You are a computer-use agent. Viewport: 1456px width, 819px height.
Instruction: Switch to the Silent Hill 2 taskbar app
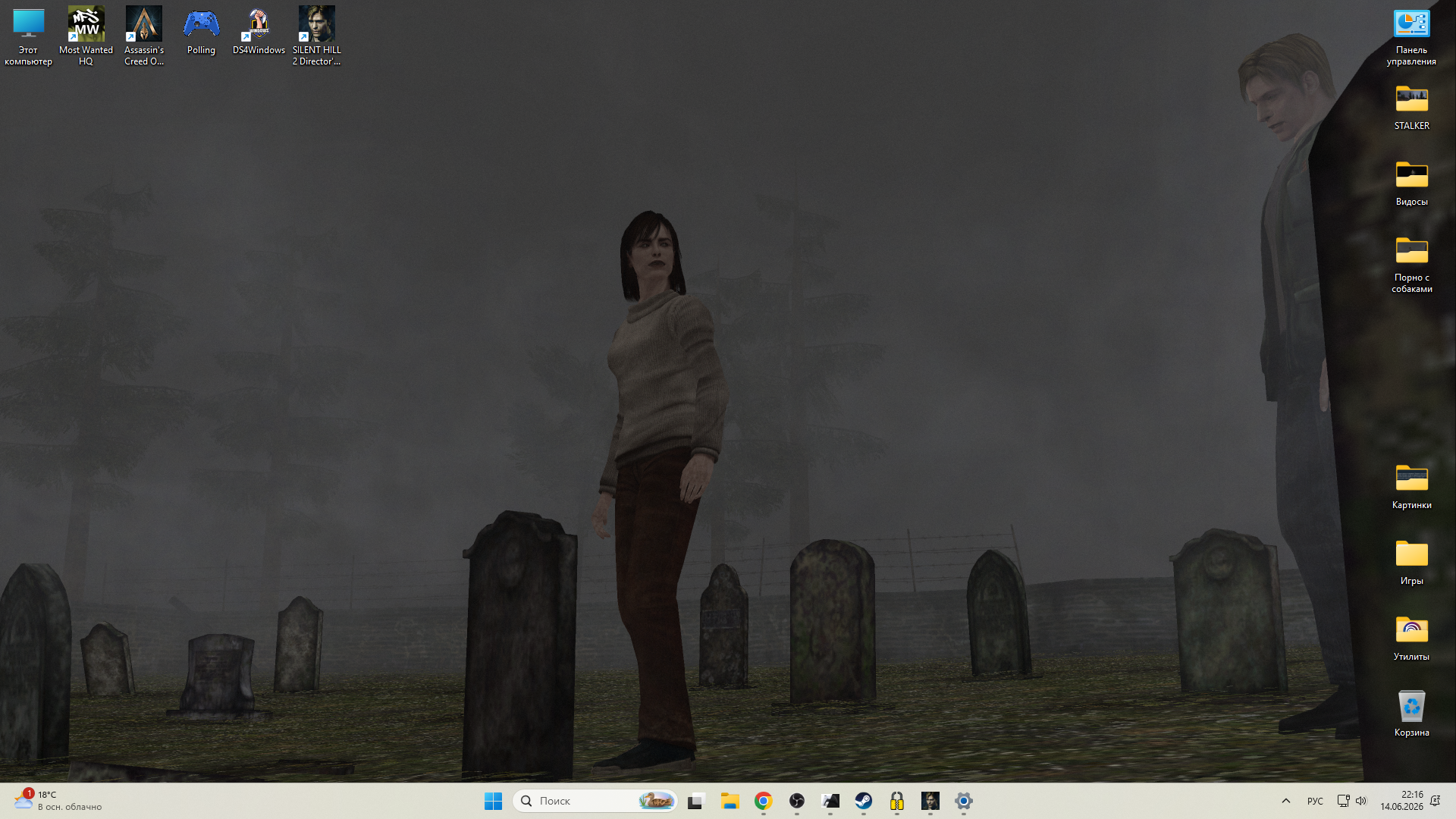tap(930, 801)
